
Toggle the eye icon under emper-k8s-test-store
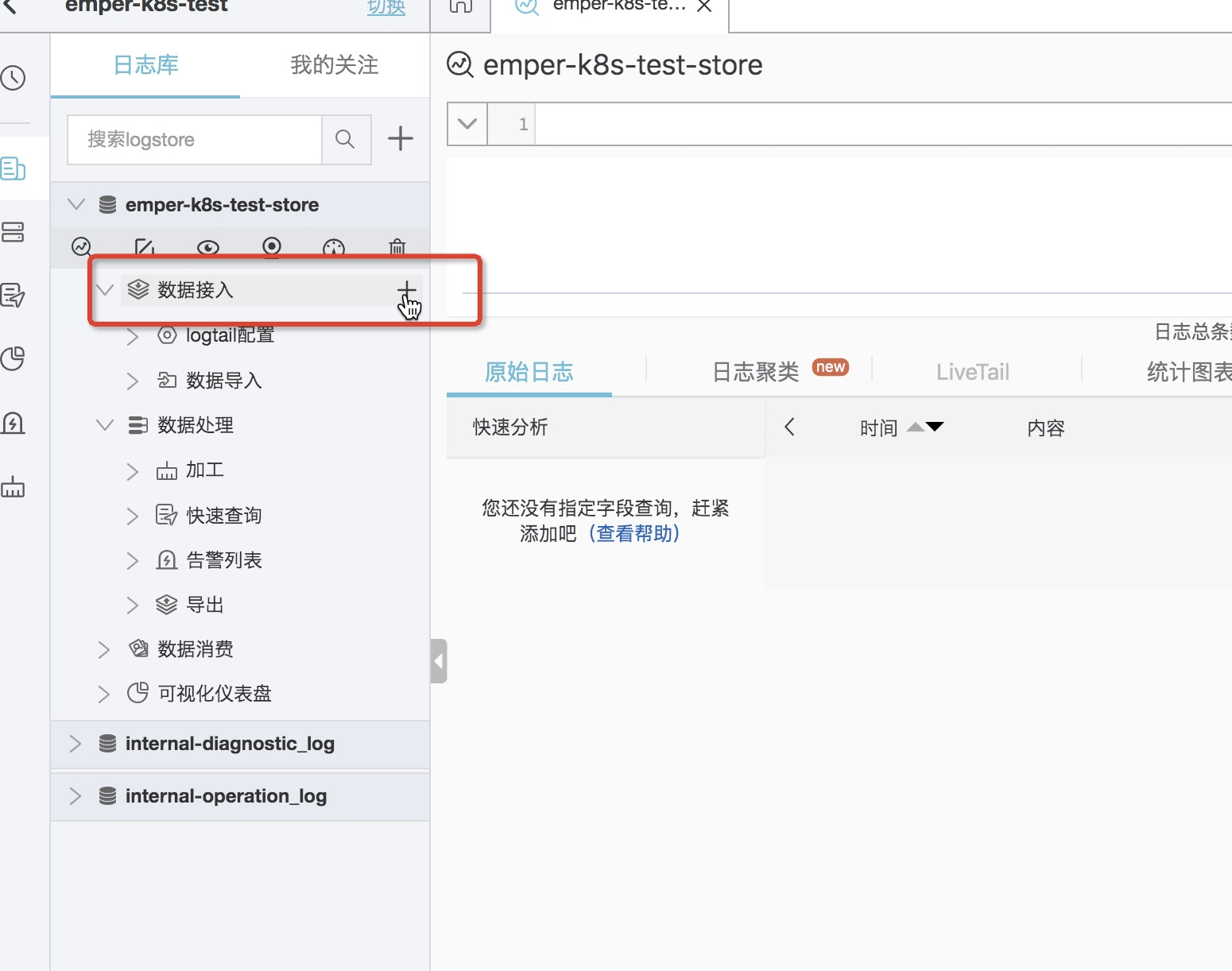pyautogui.click(x=208, y=247)
